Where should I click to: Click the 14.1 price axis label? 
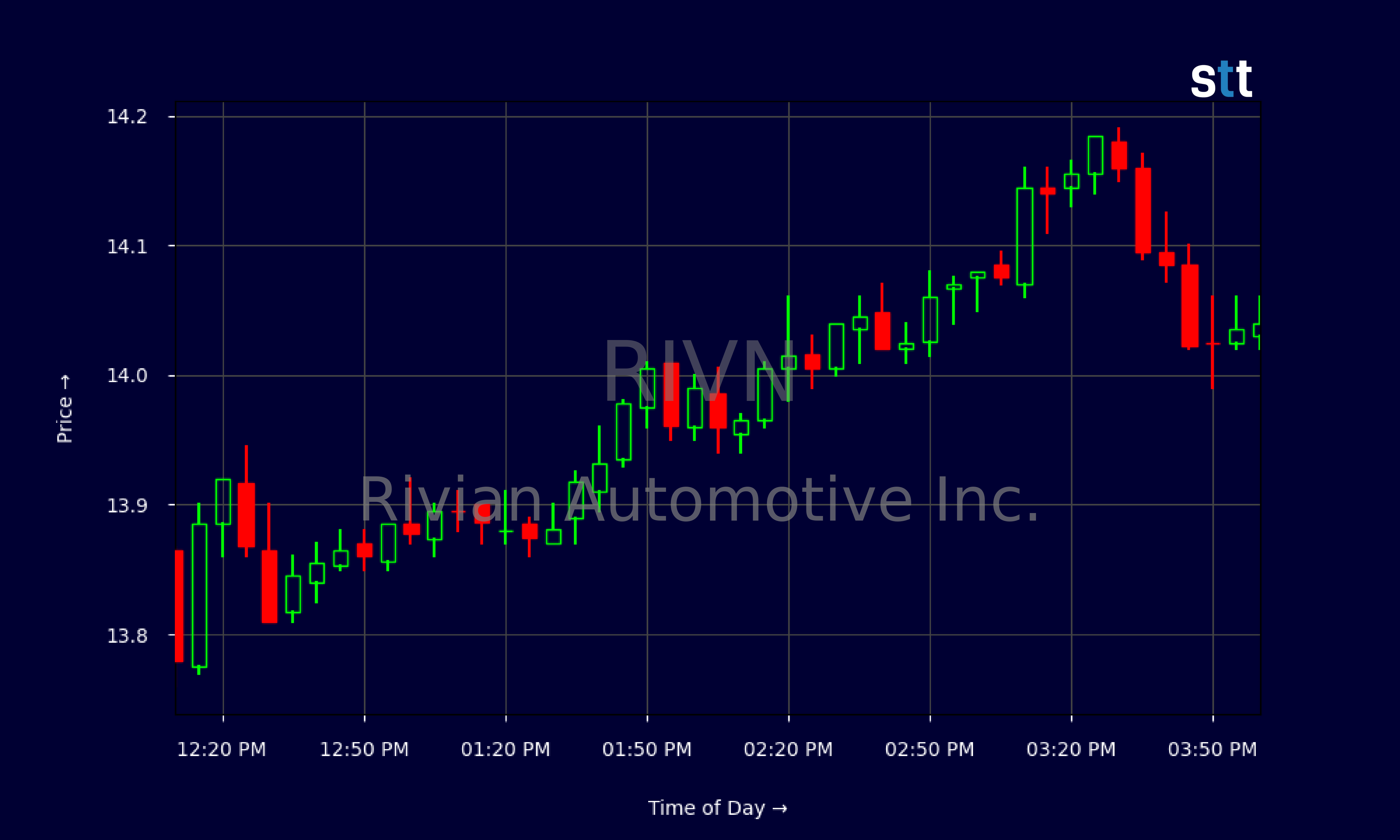127,246
